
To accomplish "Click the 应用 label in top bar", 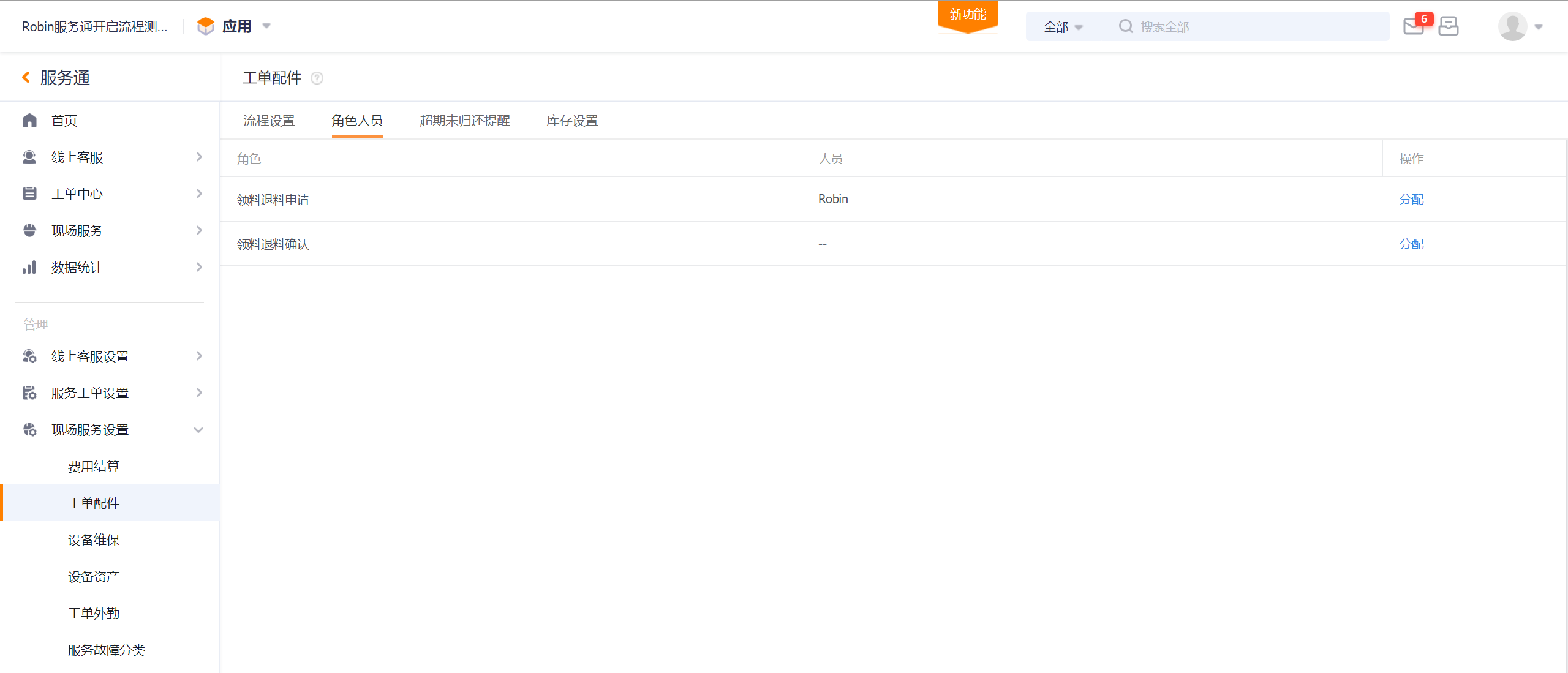I will (237, 26).
